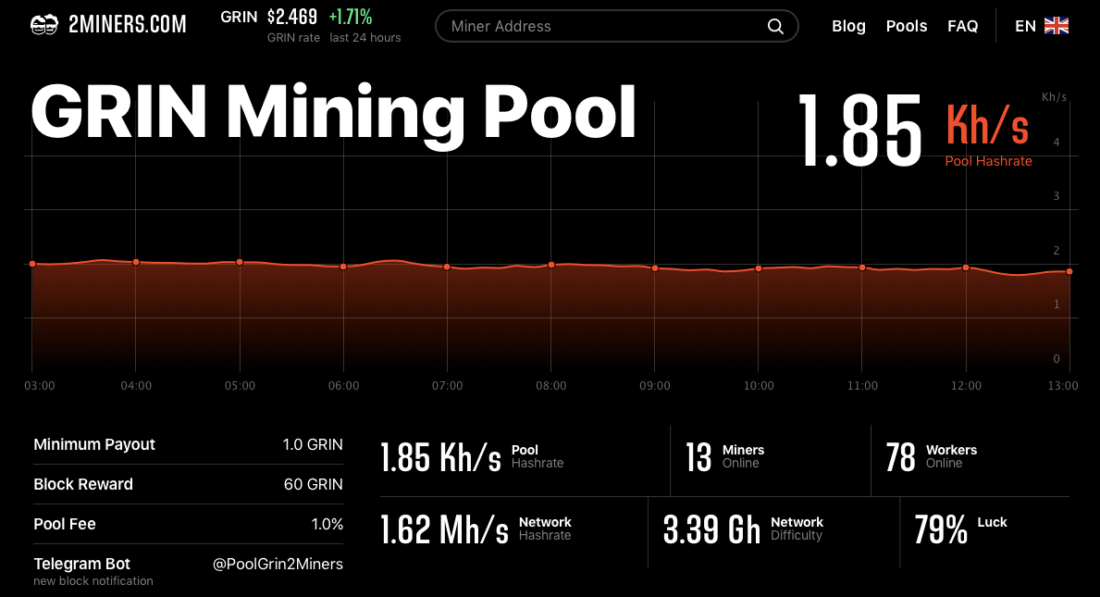
Task: Click the chart data point at 09:00
Action: (655, 269)
